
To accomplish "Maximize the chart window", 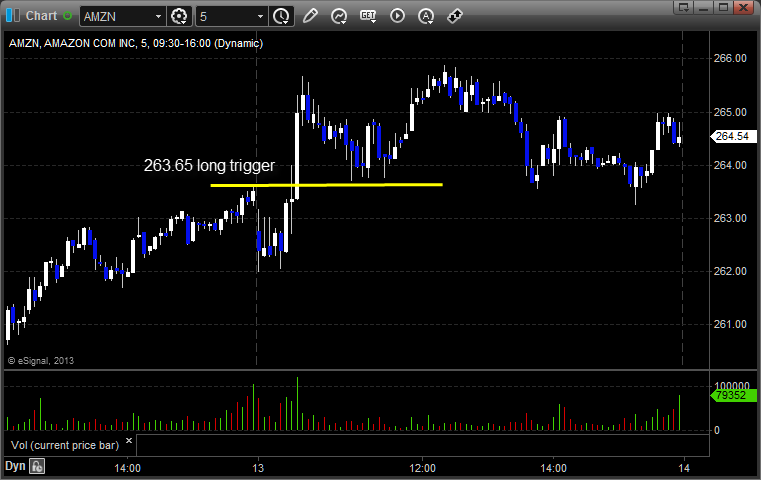I will (723, 7).
